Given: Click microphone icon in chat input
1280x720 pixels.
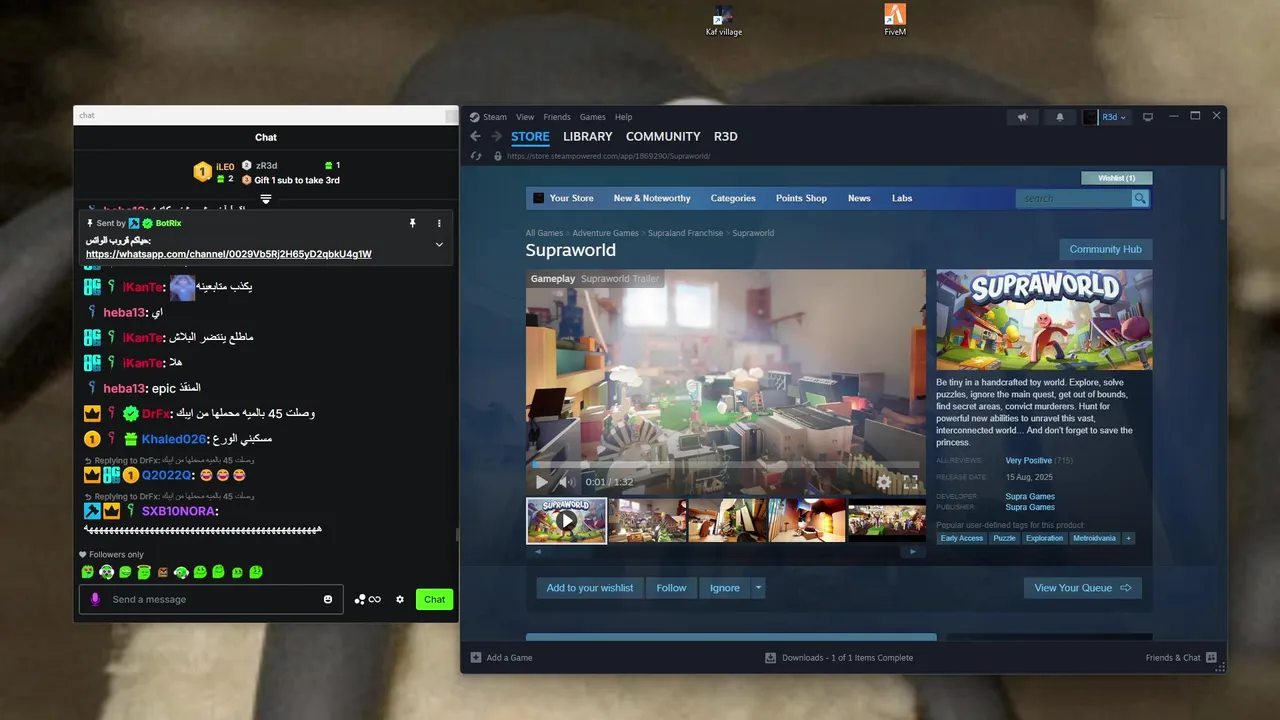Looking at the screenshot, I should [96, 599].
